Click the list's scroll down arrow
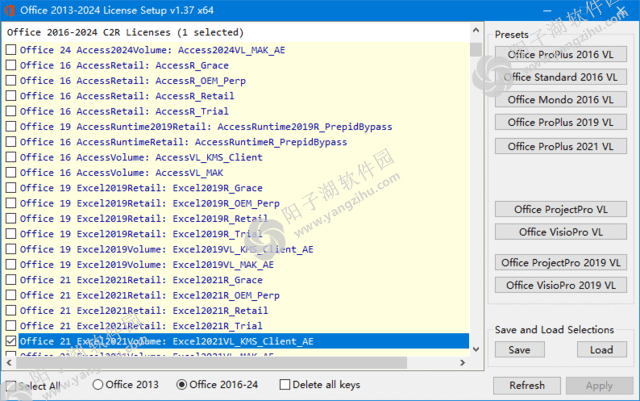 [476, 349]
